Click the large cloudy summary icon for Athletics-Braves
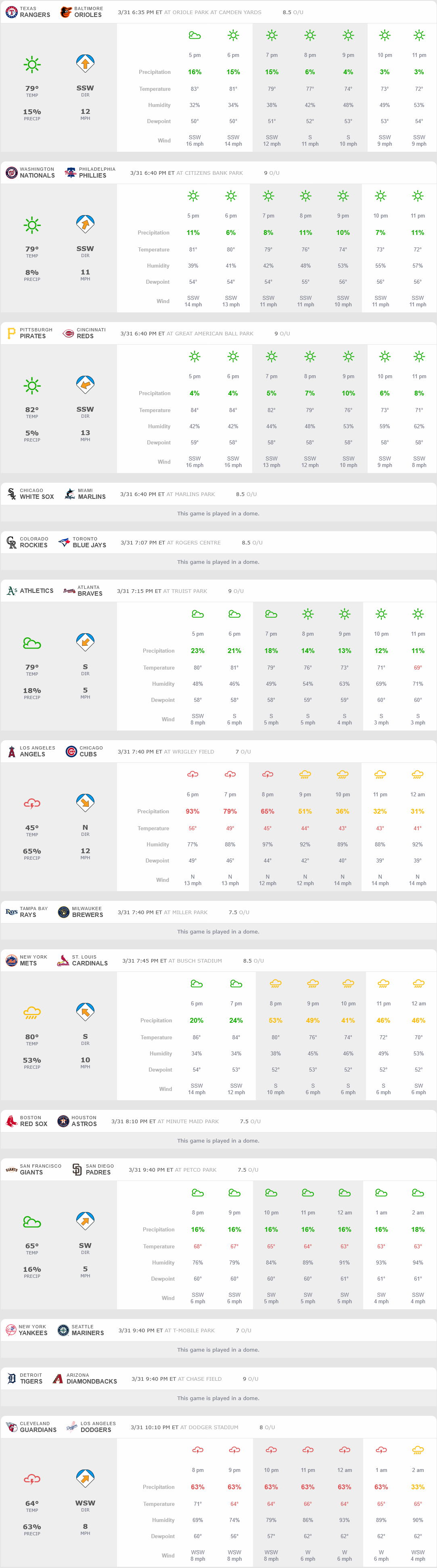This screenshot has height=1568, width=437. click(31, 643)
